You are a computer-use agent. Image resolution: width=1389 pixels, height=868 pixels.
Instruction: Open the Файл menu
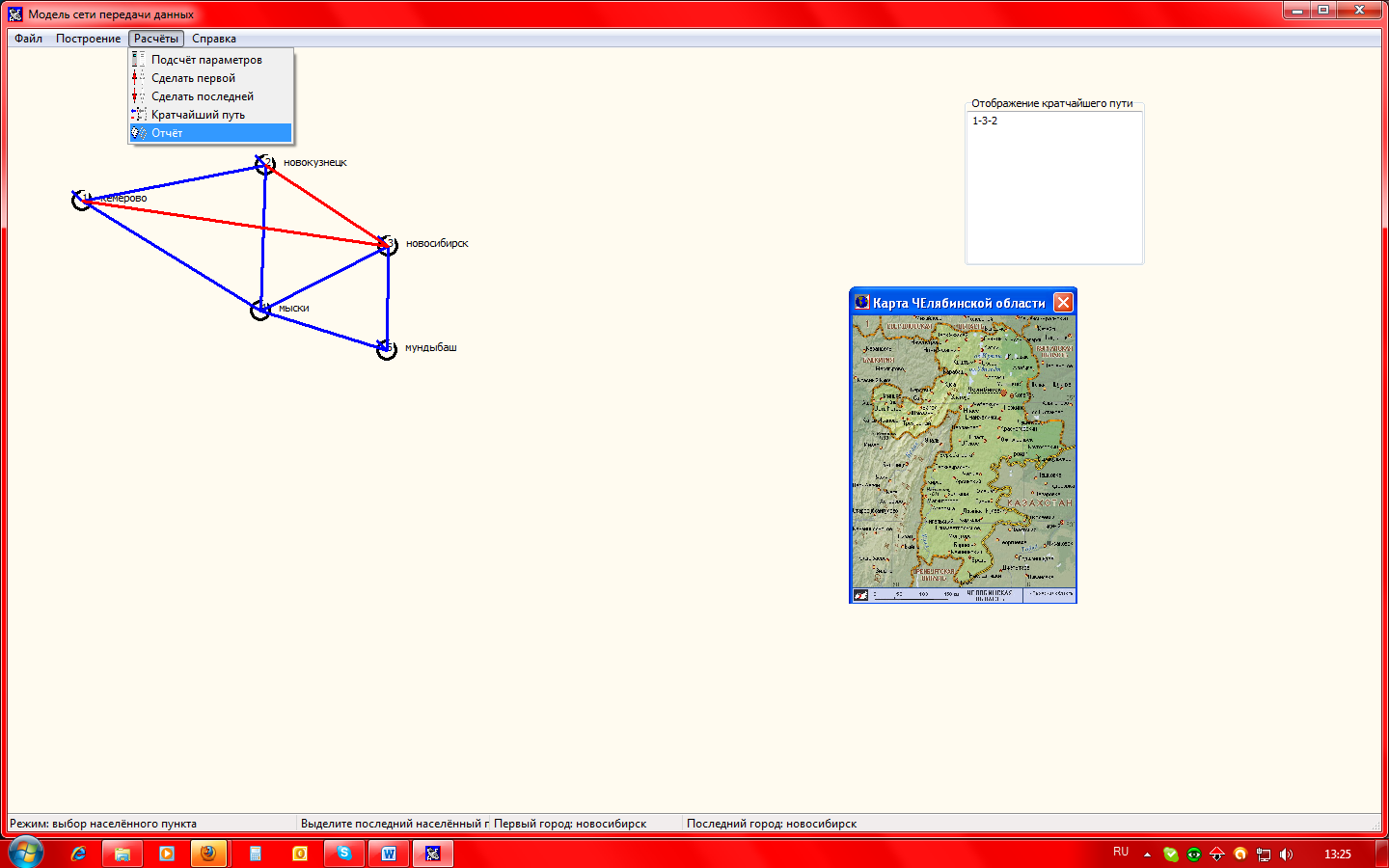pos(28,39)
